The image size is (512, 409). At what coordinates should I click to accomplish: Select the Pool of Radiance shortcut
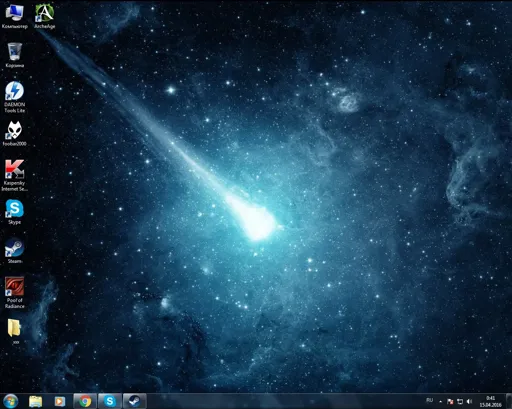[x=15, y=293]
